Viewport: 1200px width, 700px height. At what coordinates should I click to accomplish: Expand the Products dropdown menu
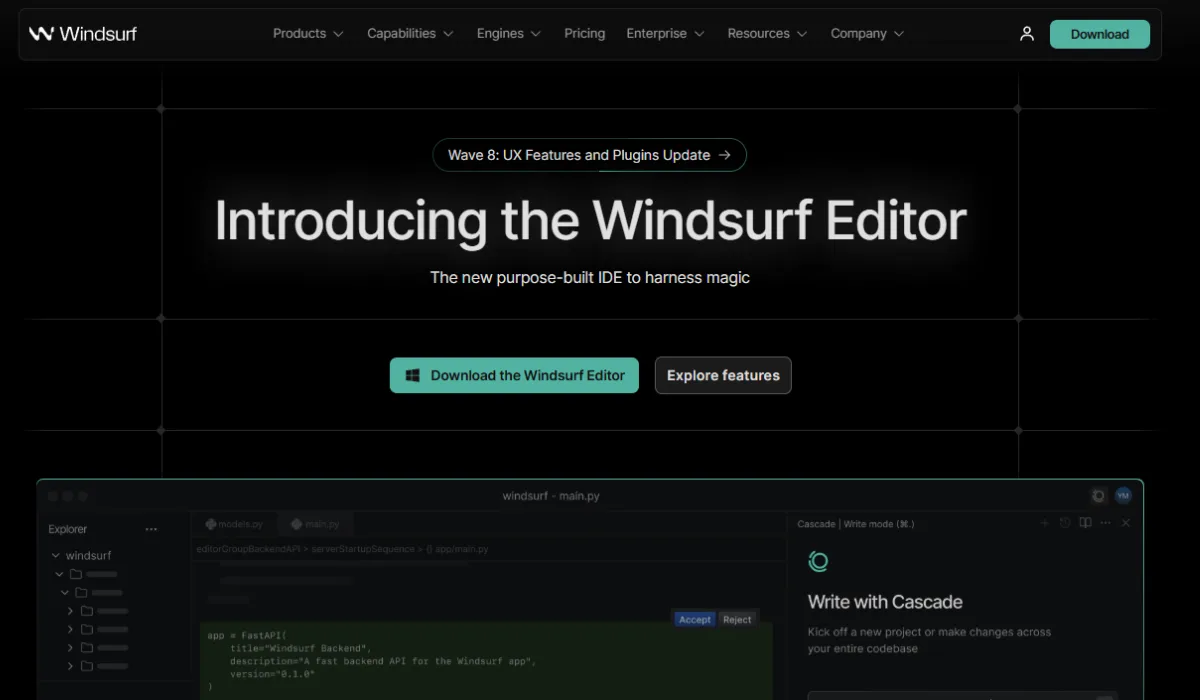(308, 34)
